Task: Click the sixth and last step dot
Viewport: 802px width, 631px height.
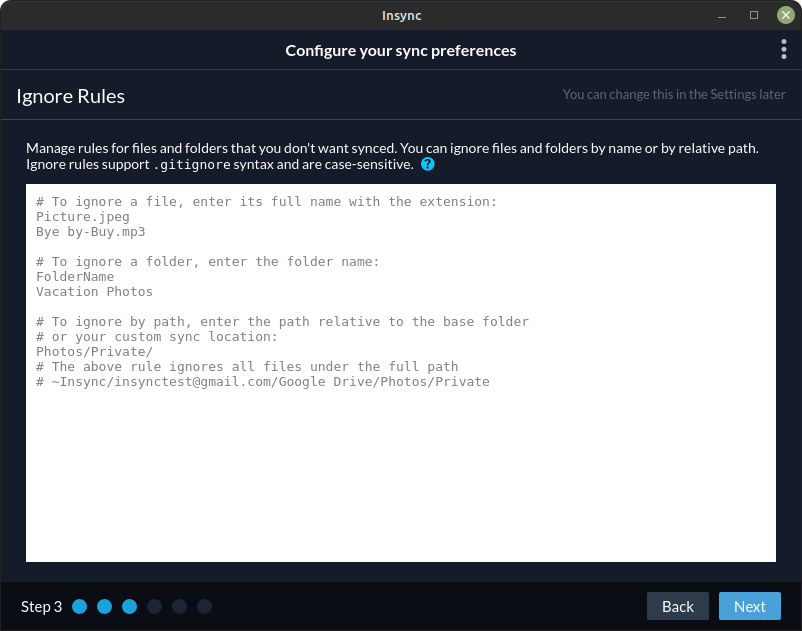Action: tap(204, 606)
